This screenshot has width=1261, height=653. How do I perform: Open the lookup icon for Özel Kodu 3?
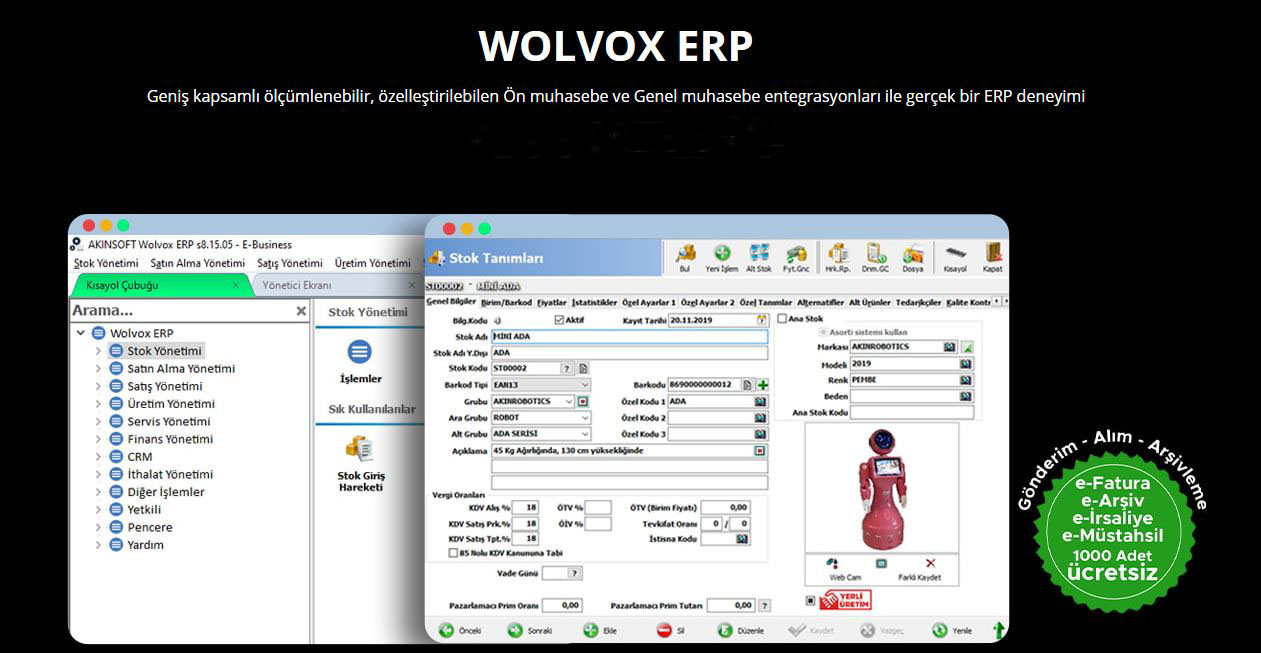point(761,434)
